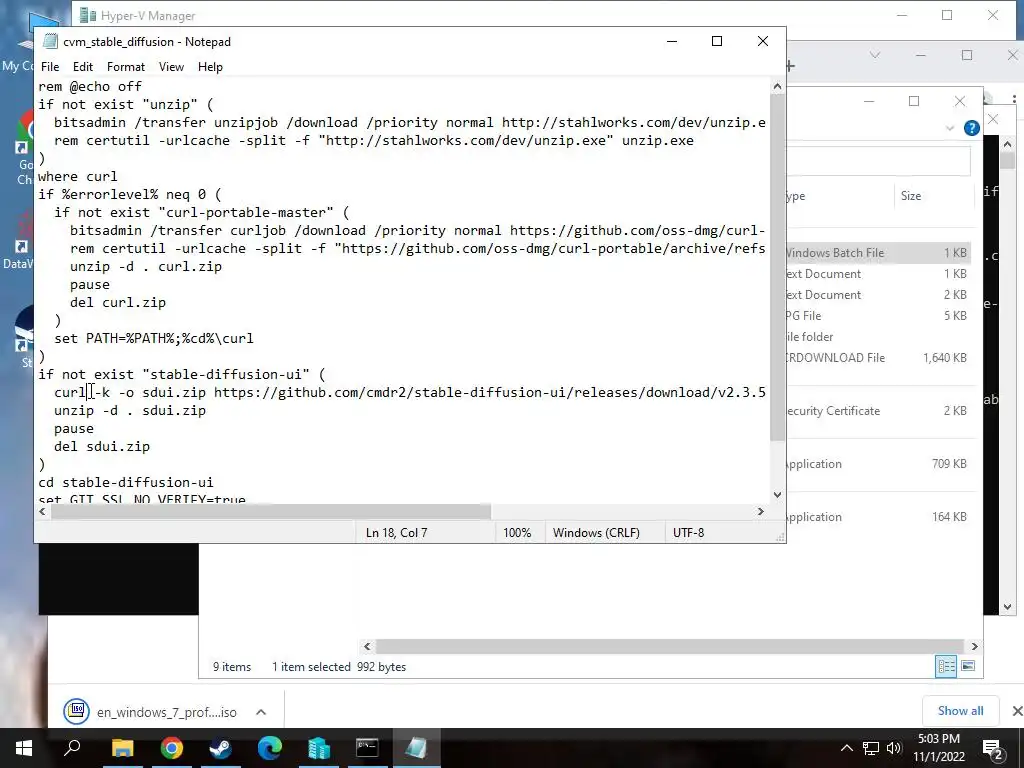Click the 'where curl' line
This screenshot has height=768, width=1024.
(x=78, y=176)
